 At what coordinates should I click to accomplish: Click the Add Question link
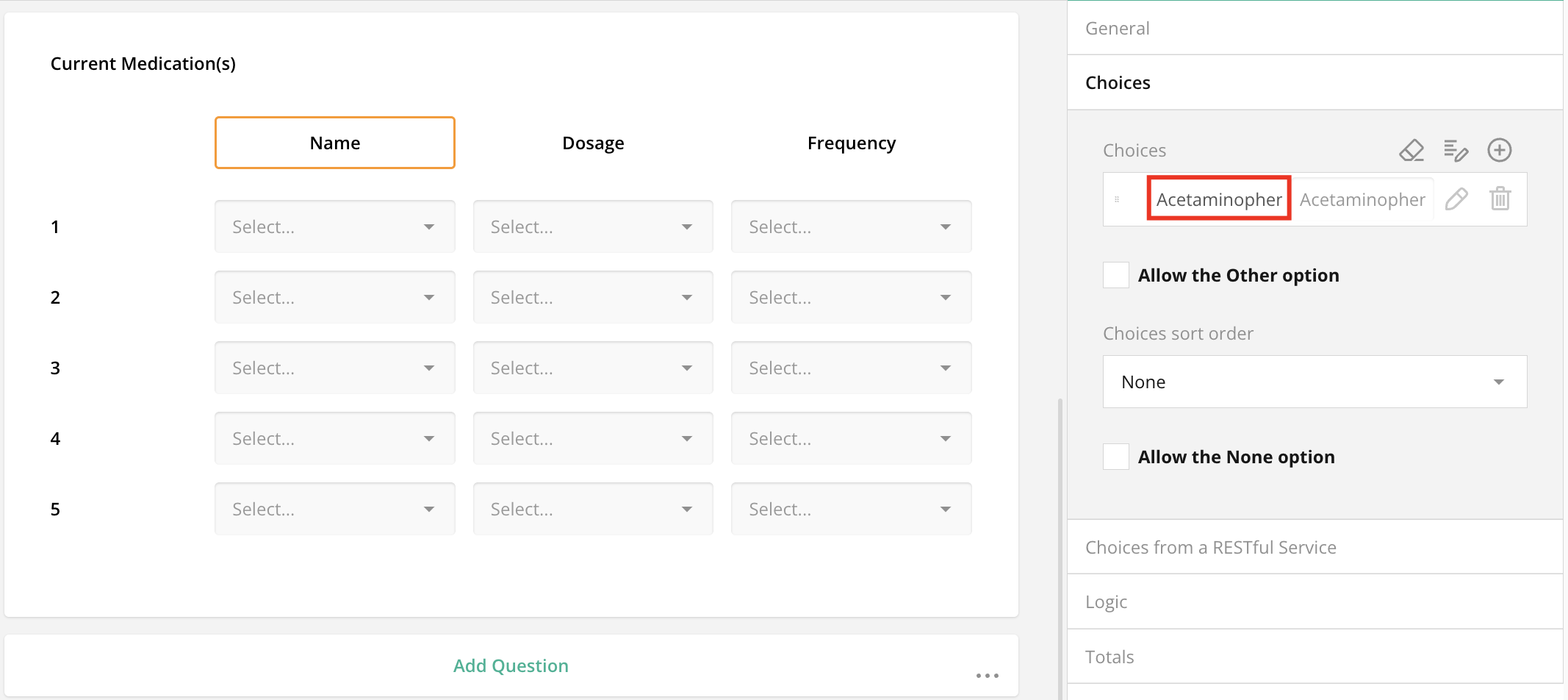coord(511,665)
